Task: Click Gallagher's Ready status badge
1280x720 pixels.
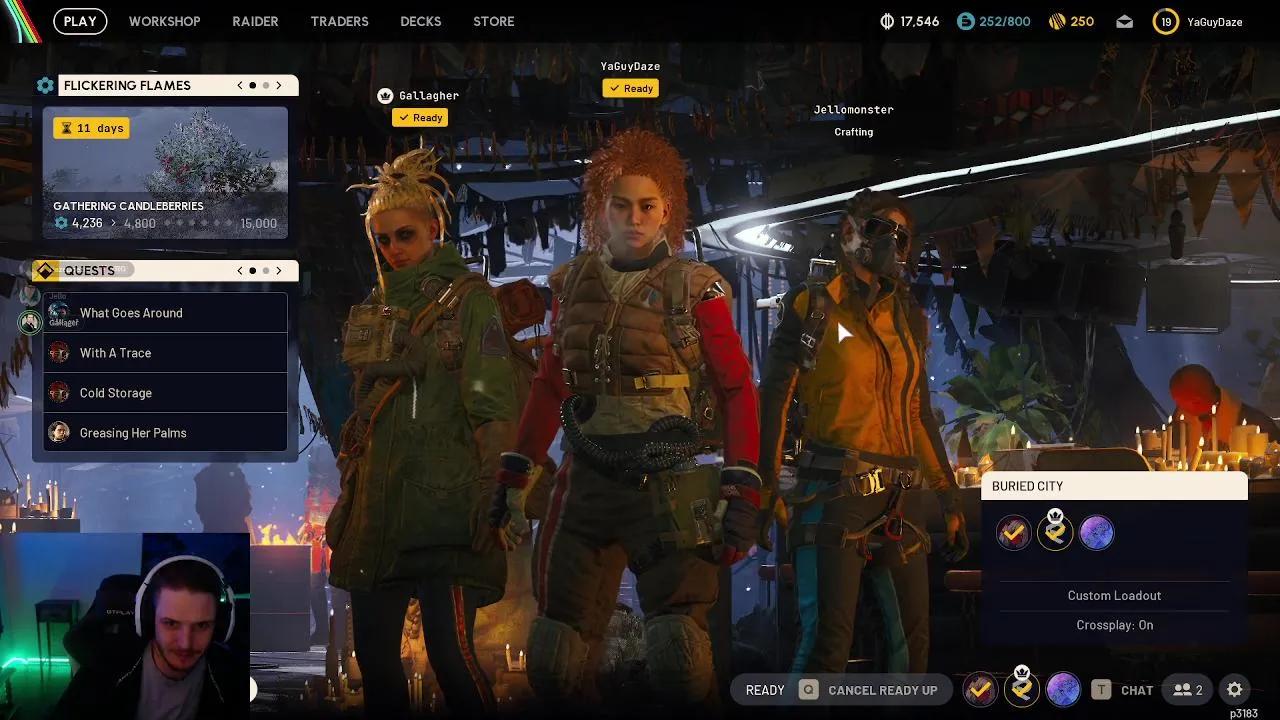Action: tap(420, 118)
